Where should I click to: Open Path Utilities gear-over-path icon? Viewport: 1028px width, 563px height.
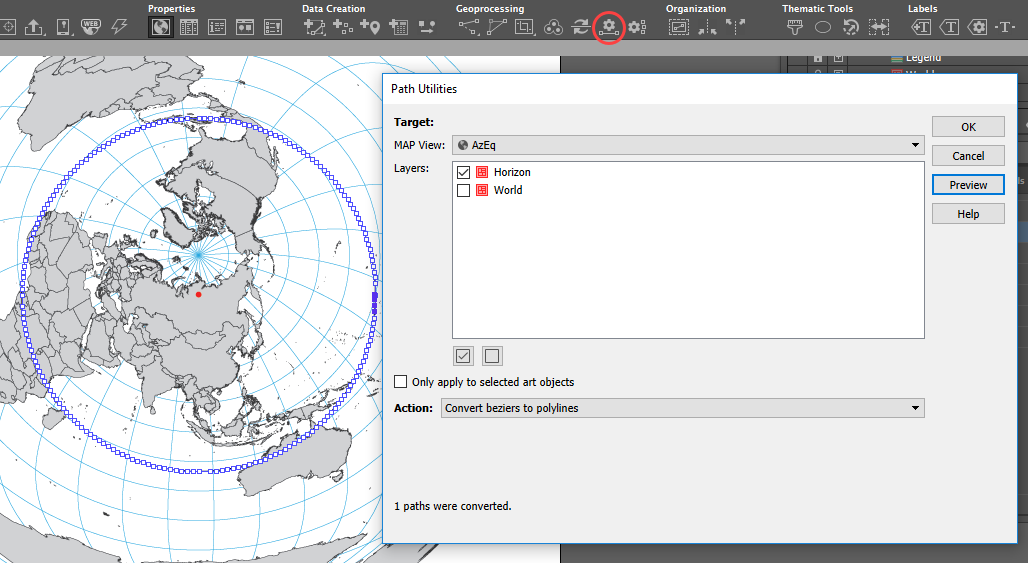[x=609, y=28]
